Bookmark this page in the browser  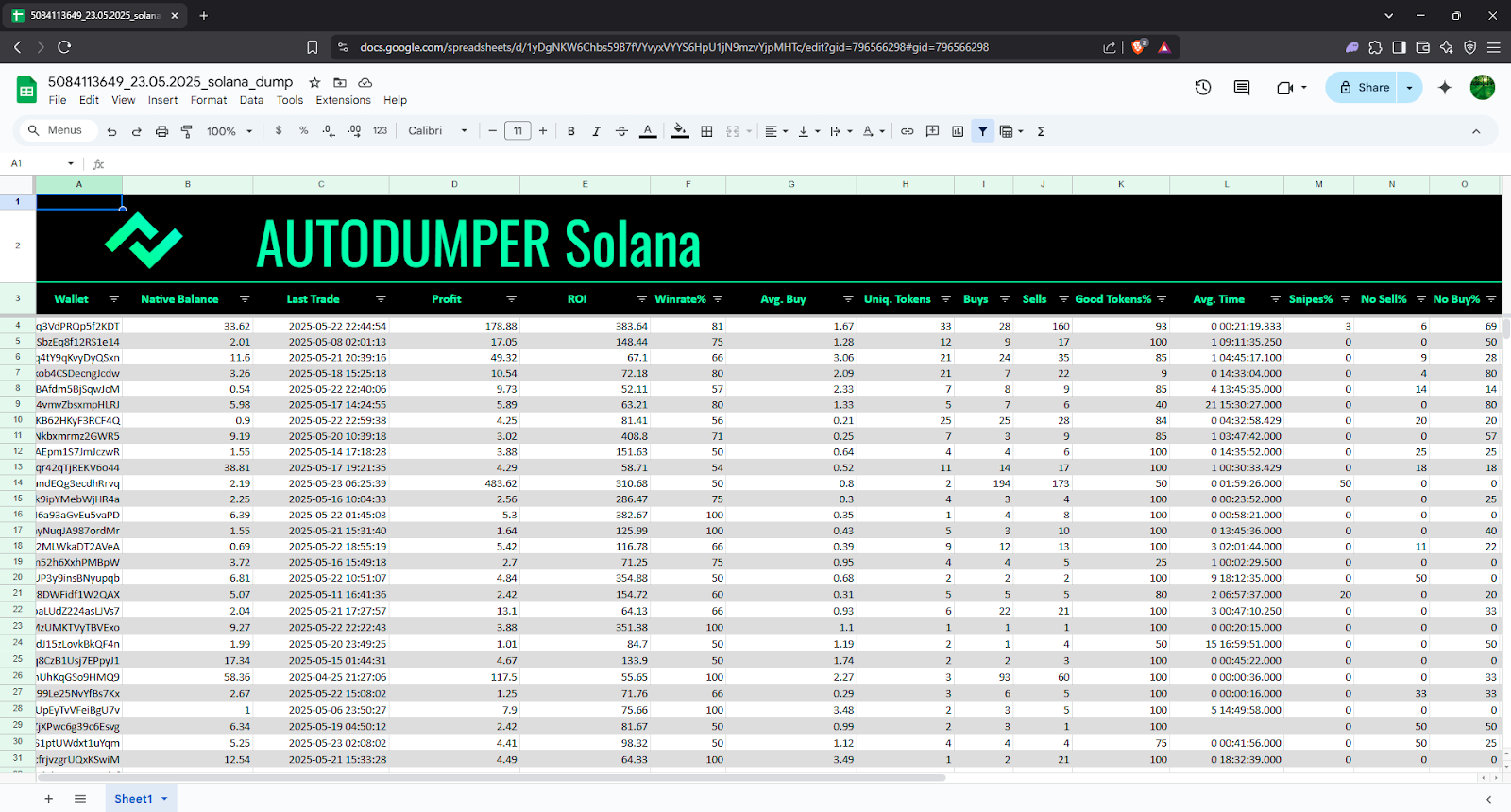point(313,46)
